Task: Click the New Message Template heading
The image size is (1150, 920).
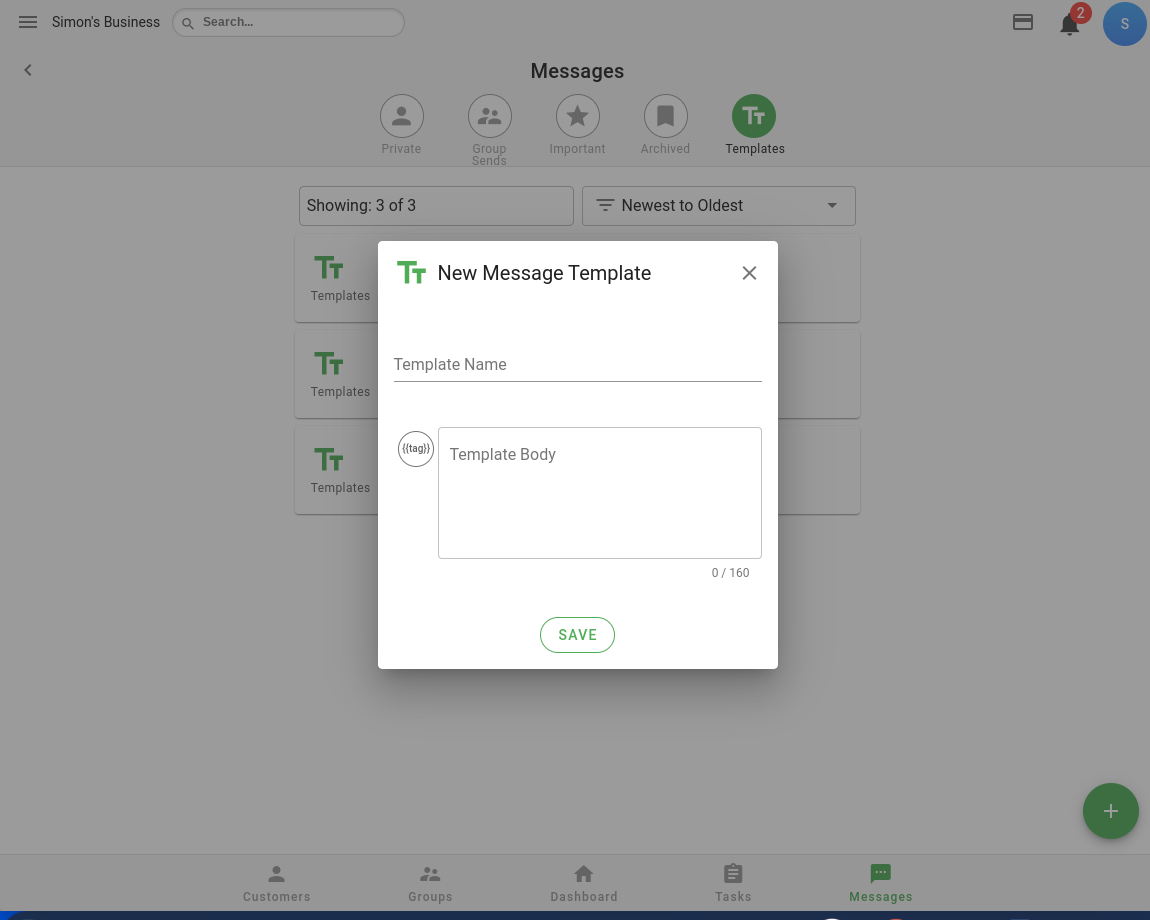Action: tap(544, 273)
